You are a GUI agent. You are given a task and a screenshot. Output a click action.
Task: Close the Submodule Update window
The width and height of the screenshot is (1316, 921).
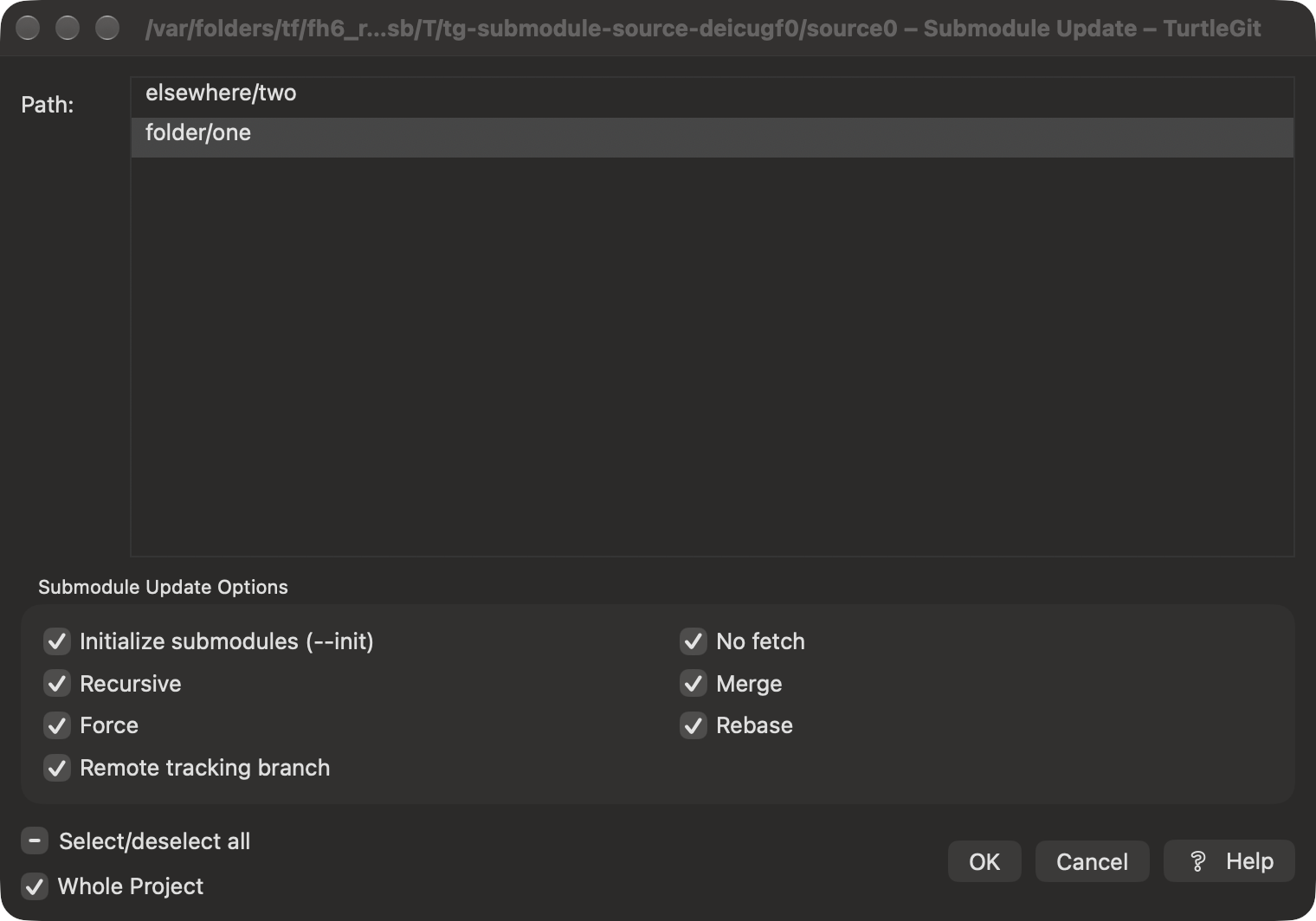tap(29, 29)
